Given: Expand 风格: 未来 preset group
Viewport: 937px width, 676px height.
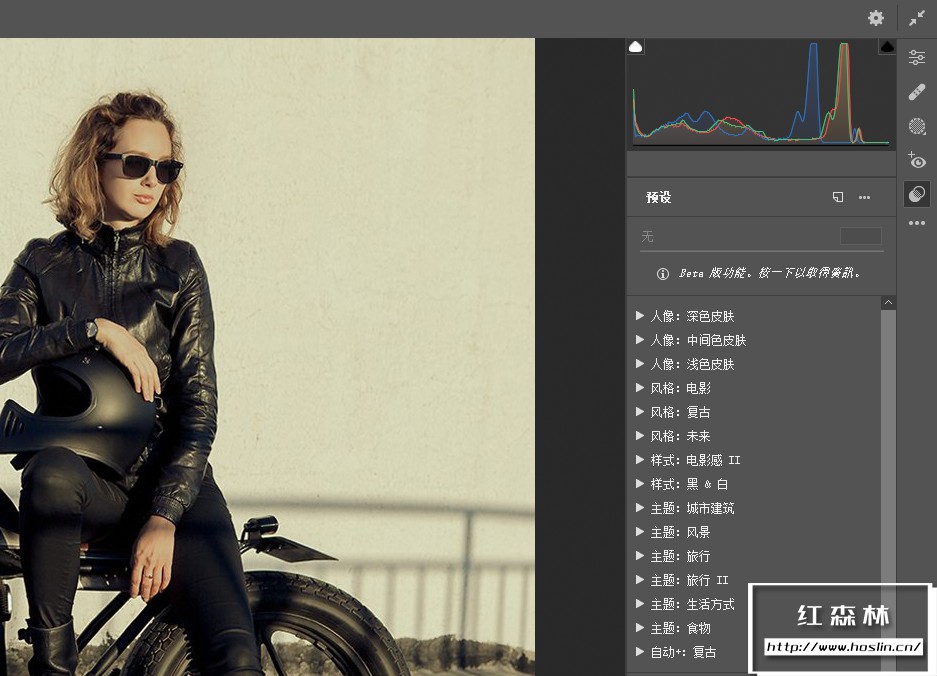Looking at the screenshot, I should pyautogui.click(x=639, y=436).
